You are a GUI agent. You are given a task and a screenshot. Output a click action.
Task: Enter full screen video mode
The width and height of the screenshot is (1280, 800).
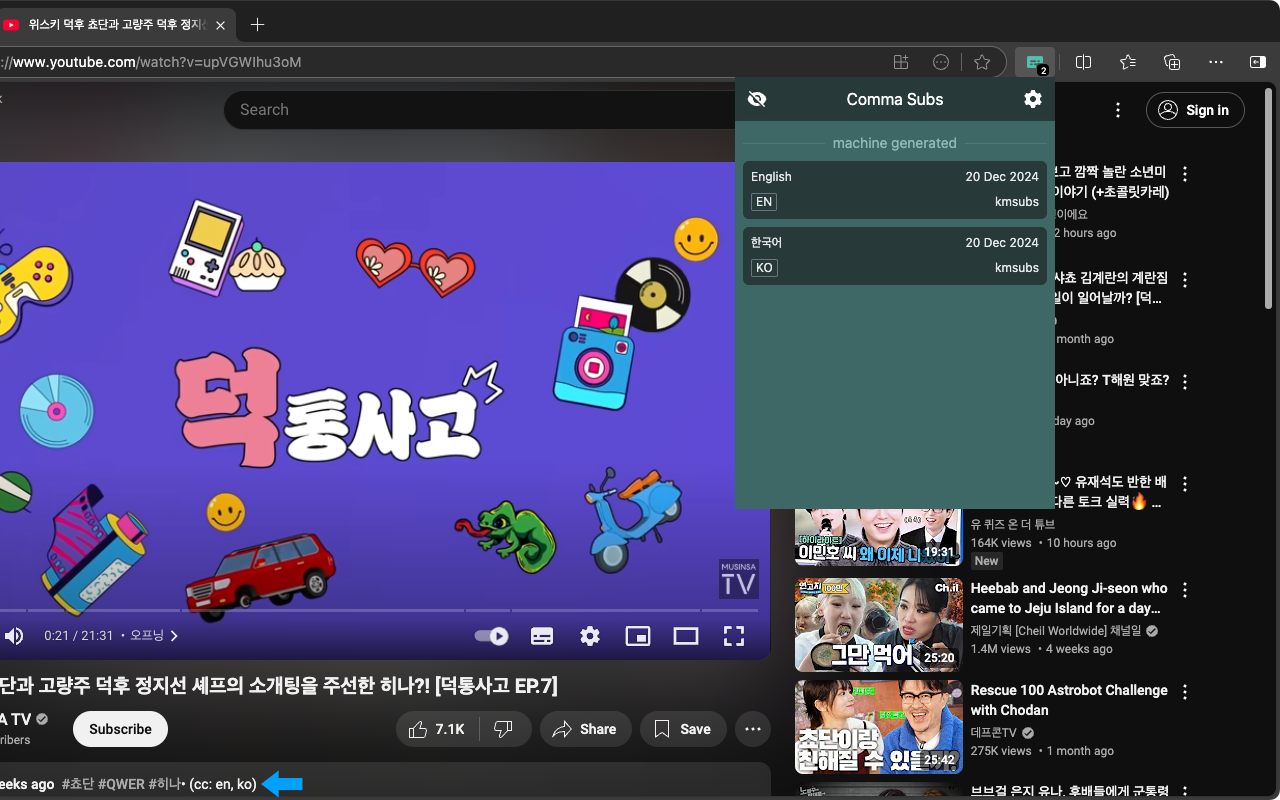(x=734, y=636)
